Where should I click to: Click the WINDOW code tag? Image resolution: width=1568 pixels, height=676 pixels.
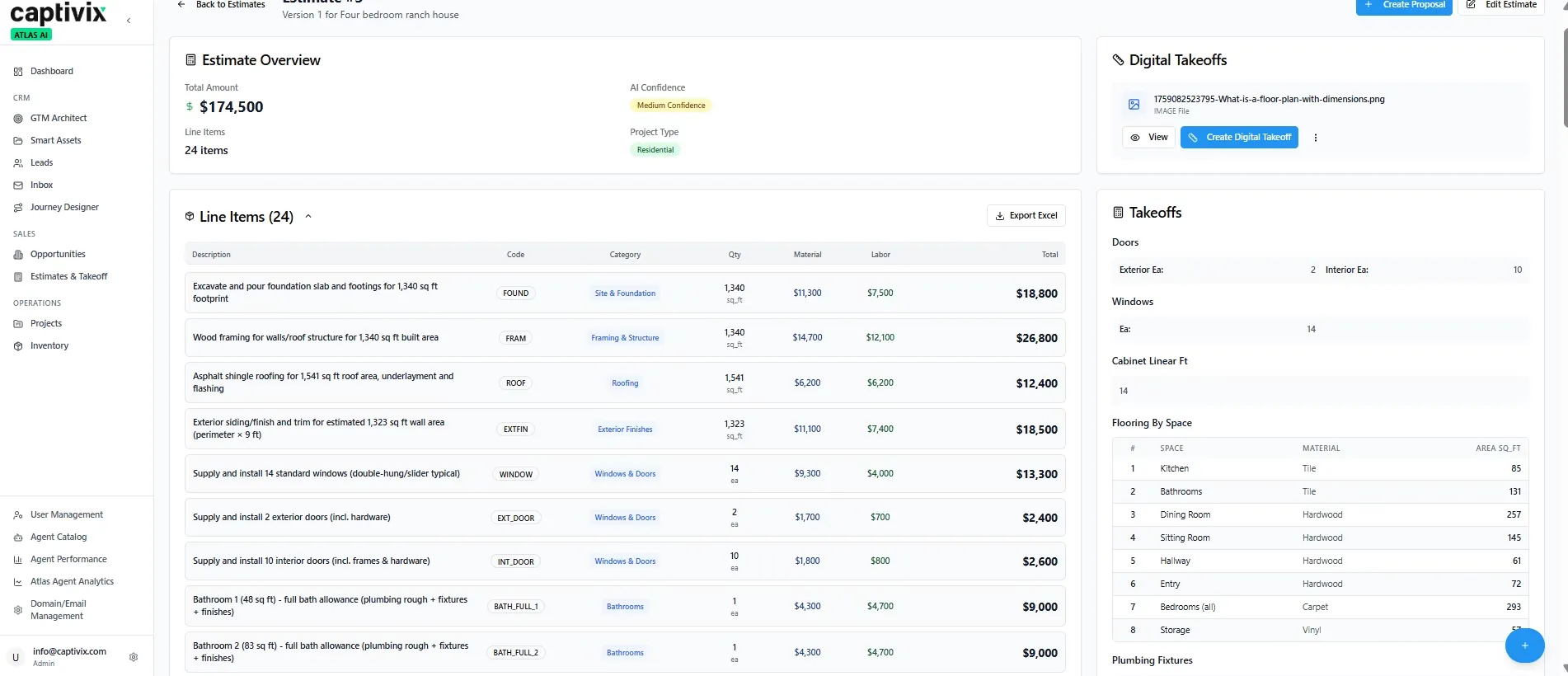[516, 475]
